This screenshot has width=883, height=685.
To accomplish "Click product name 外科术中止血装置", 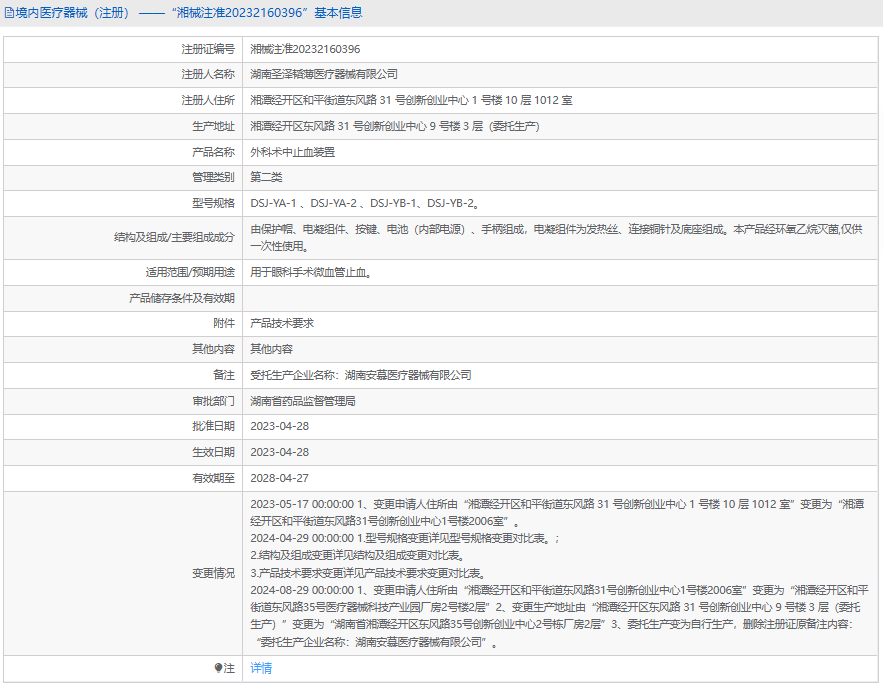I will pyautogui.click(x=292, y=152).
